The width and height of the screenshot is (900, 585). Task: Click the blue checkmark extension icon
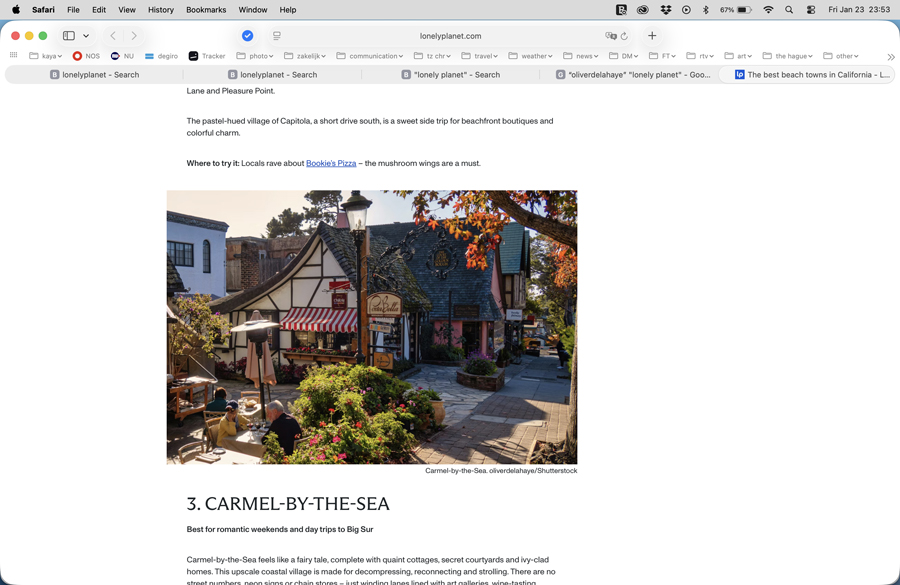[x=247, y=36]
